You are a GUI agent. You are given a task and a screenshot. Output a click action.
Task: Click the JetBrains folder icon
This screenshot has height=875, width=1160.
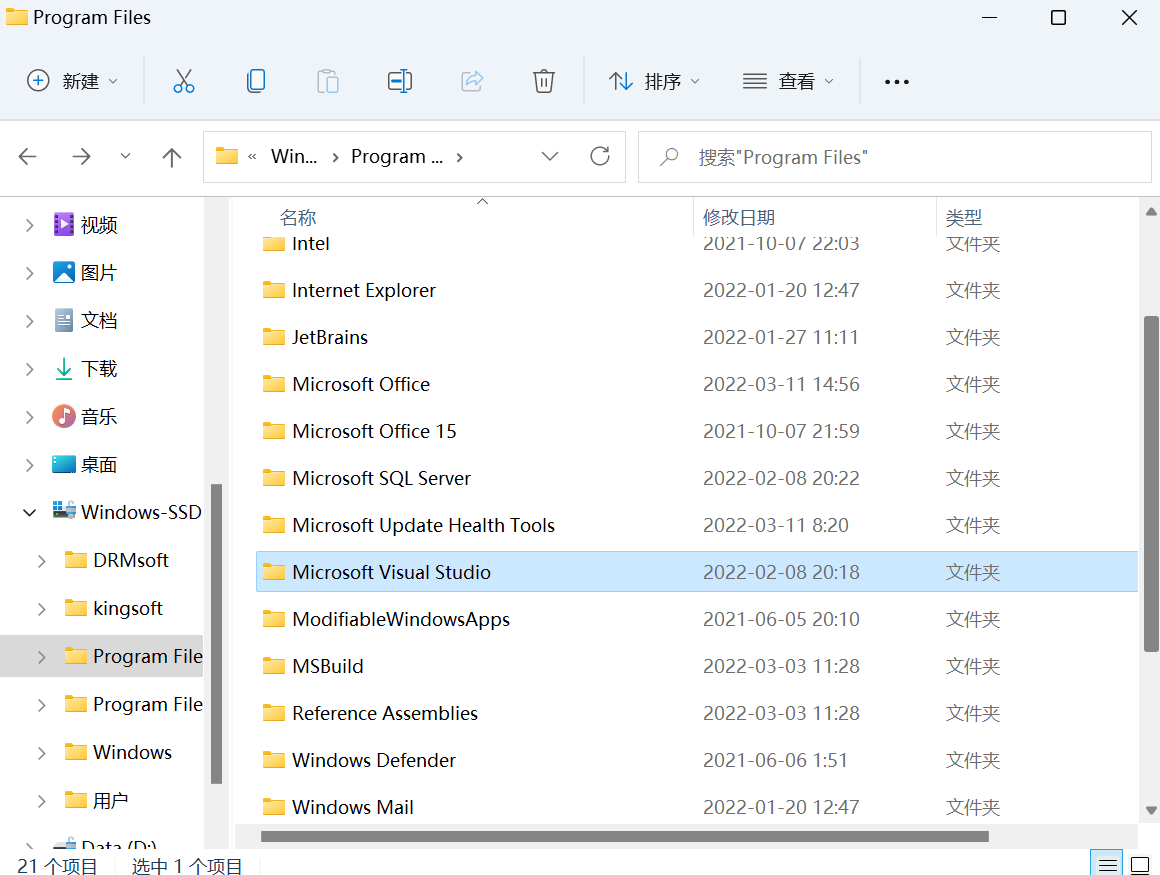274,337
